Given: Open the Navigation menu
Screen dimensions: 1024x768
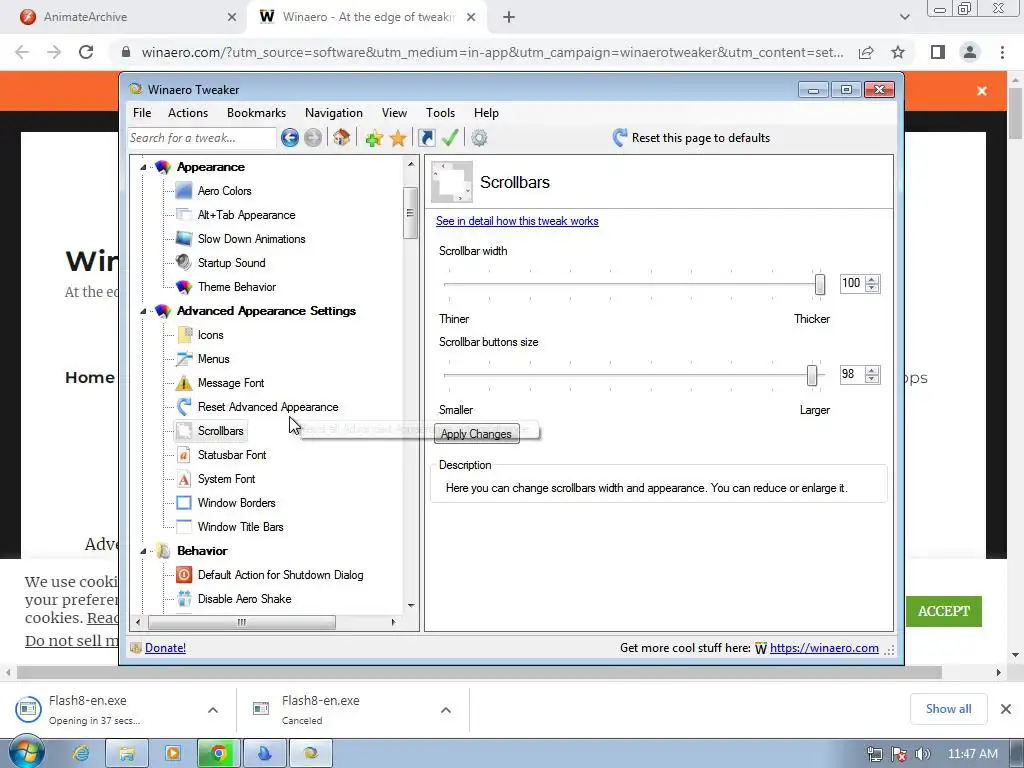Looking at the screenshot, I should pyautogui.click(x=334, y=113).
